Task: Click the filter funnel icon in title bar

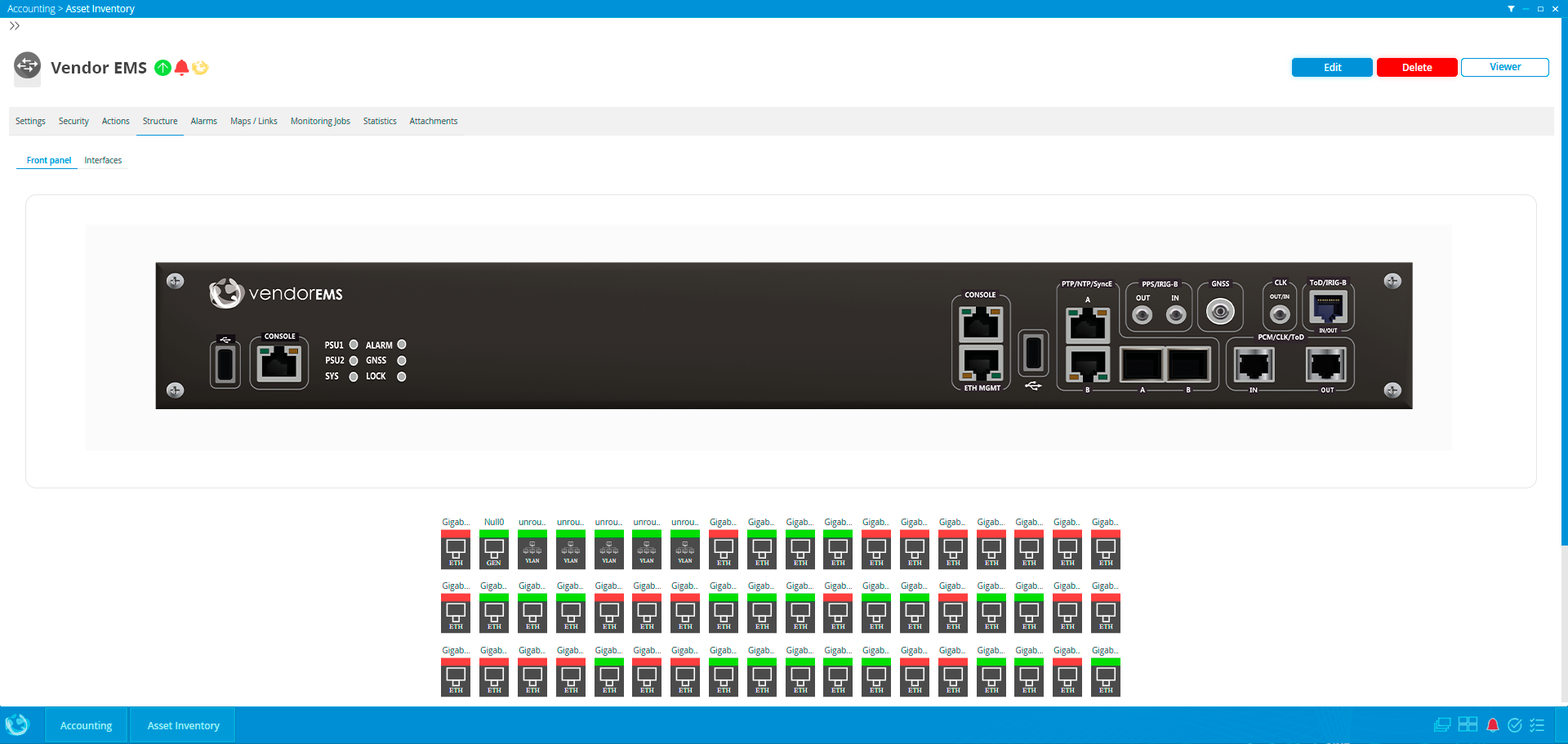Action: click(x=1511, y=9)
